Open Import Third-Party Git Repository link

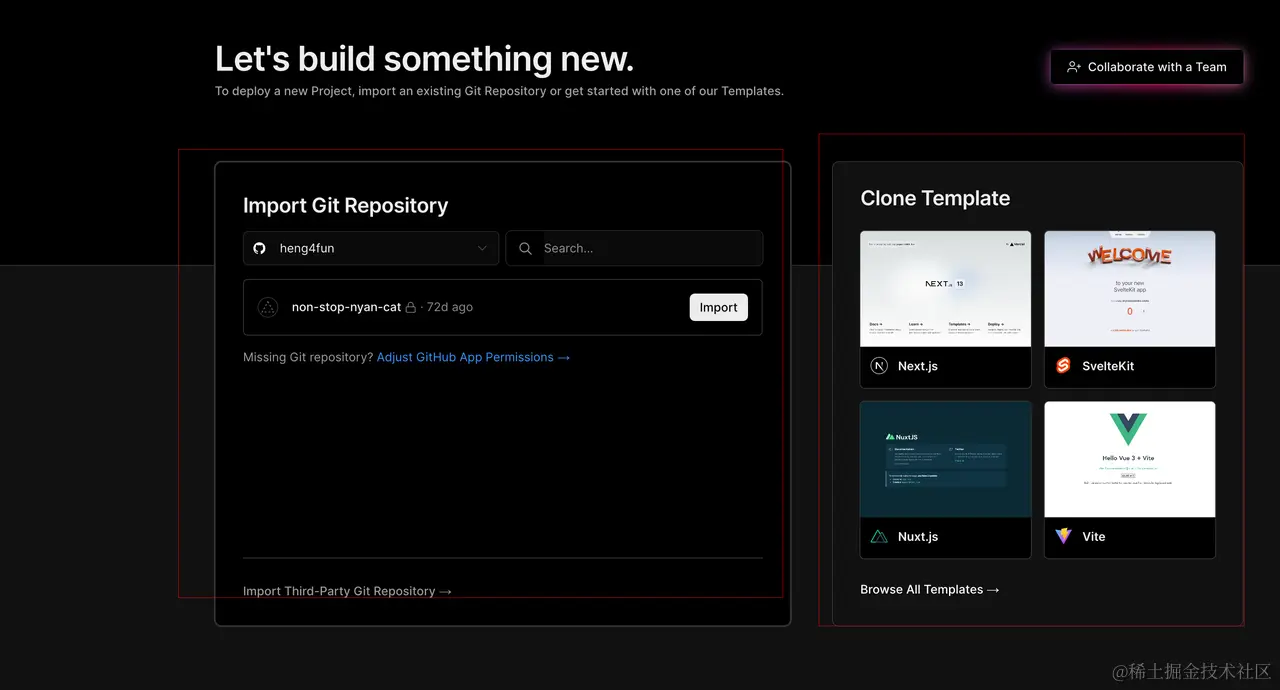coord(347,591)
